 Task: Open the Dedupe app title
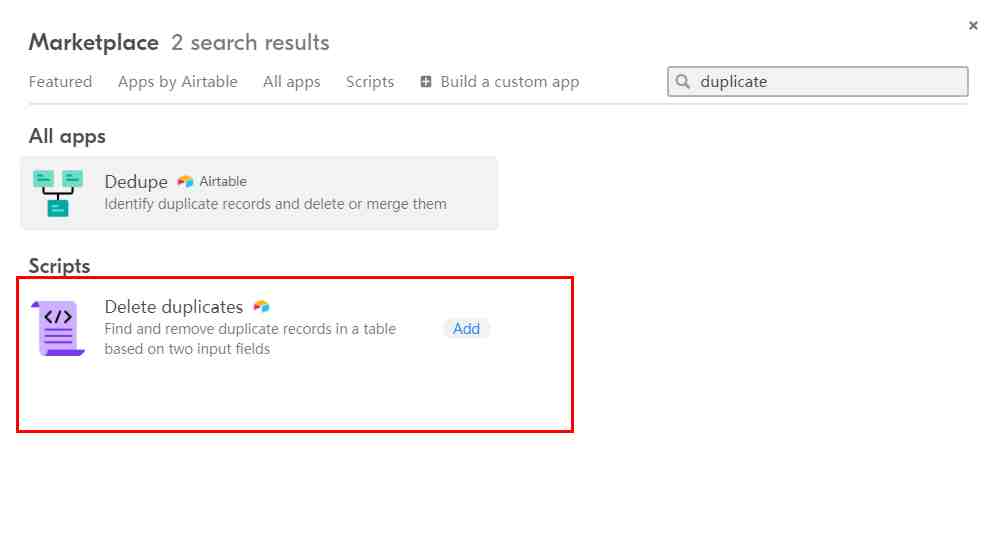click(136, 181)
